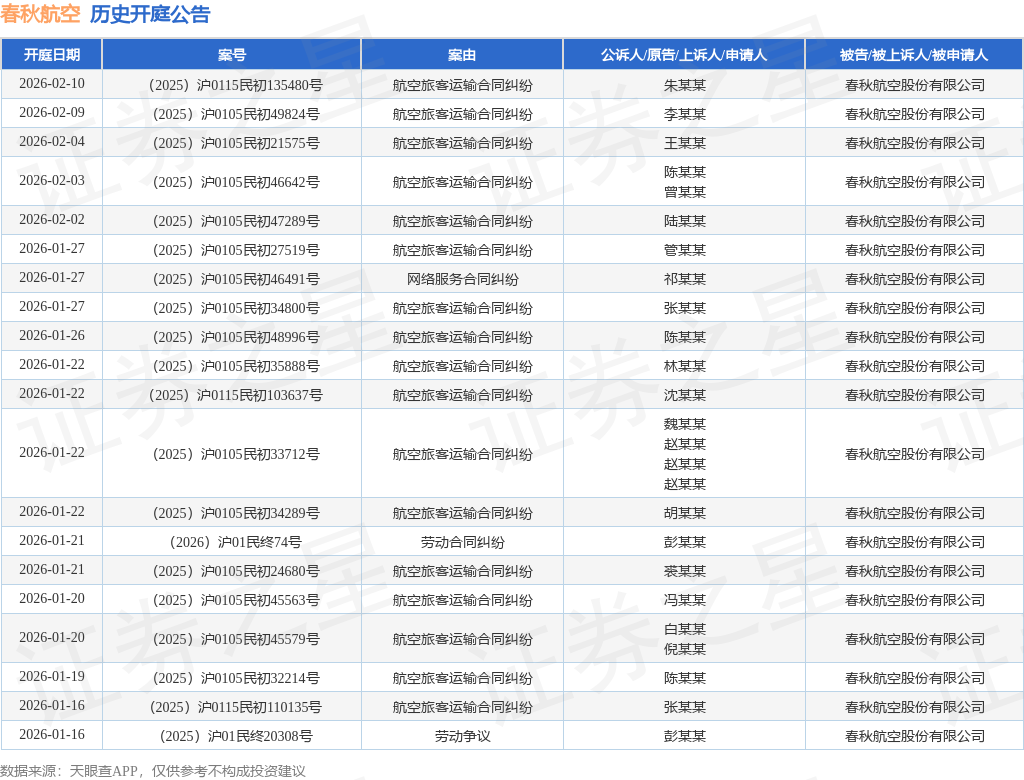Image resolution: width=1024 pixels, height=780 pixels.
Task: Click the date 2026-01-26
Action: (x=52, y=336)
